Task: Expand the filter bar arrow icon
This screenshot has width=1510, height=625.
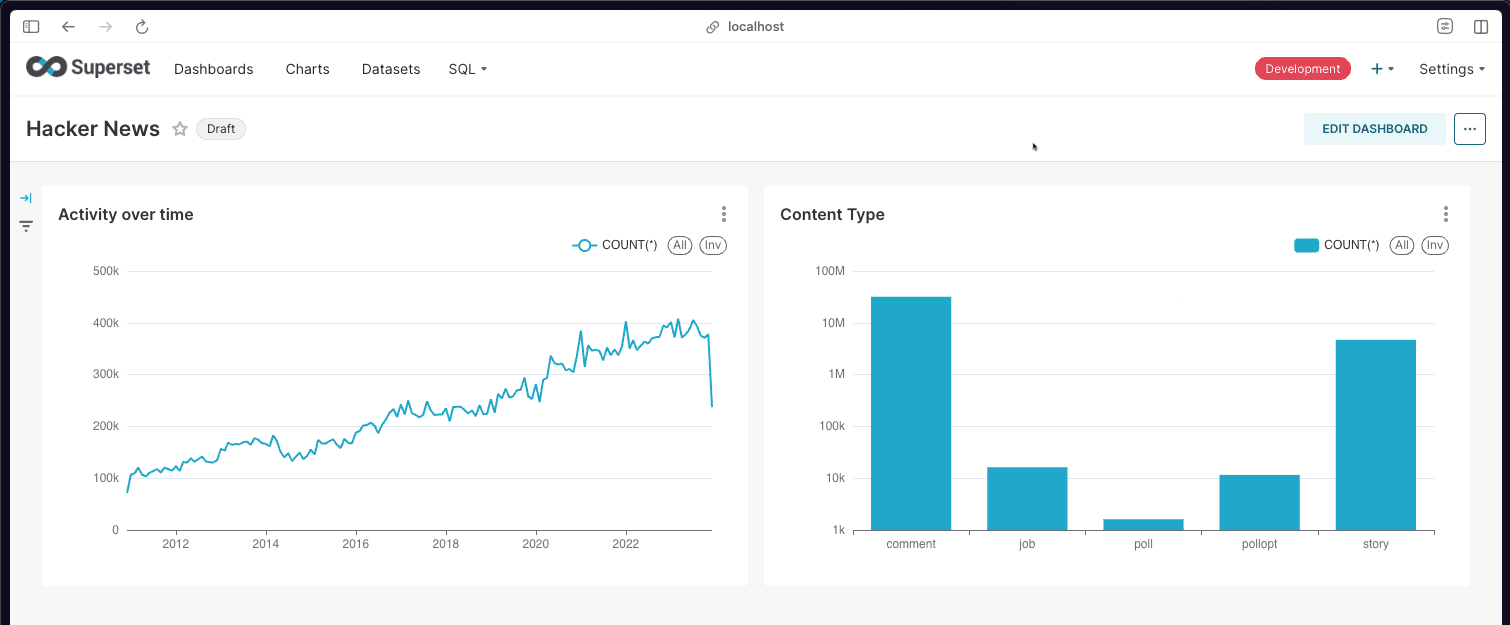Action: click(26, 198)
